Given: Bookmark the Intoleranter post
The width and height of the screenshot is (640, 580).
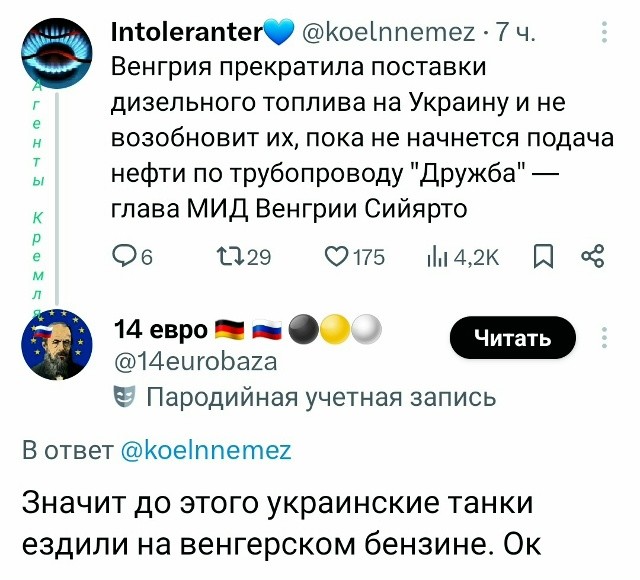Looking at the screenshot, I should [x=543, y=256].
